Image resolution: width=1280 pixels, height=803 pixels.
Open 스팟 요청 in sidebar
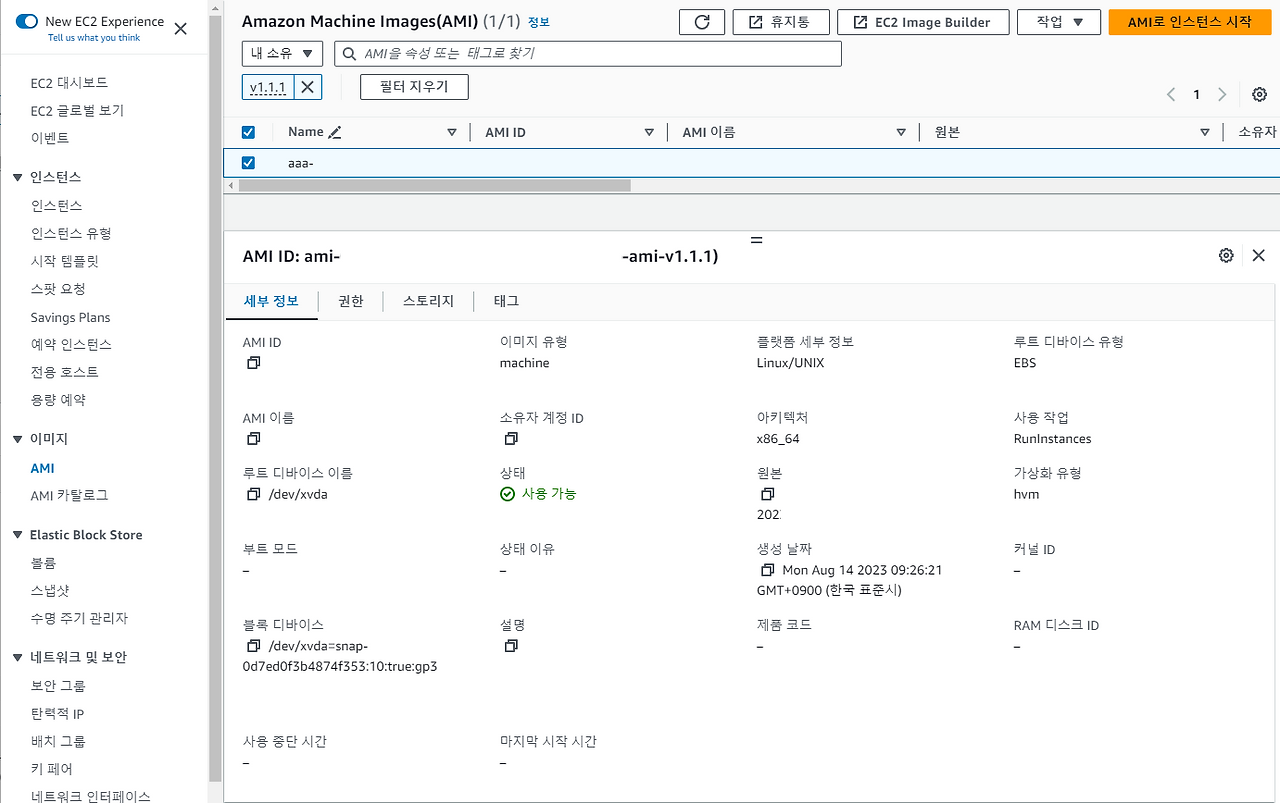(x=58, y=289)
